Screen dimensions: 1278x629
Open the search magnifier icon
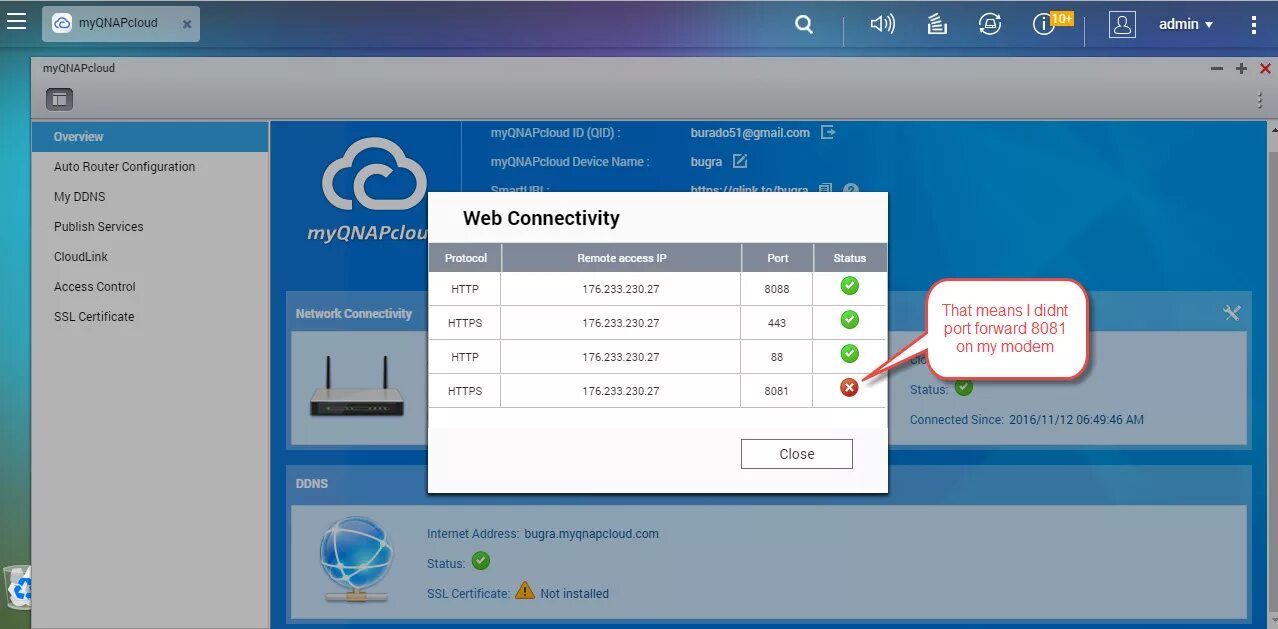click(804, 25)
